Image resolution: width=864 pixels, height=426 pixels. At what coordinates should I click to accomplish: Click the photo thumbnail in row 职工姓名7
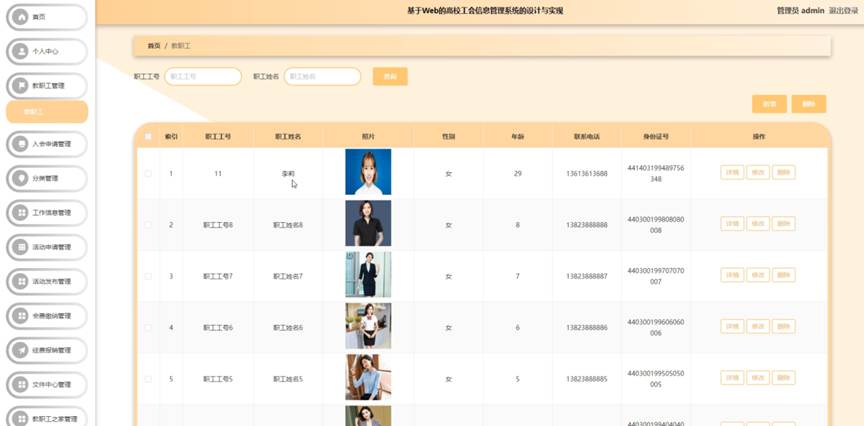click(368, 274)
